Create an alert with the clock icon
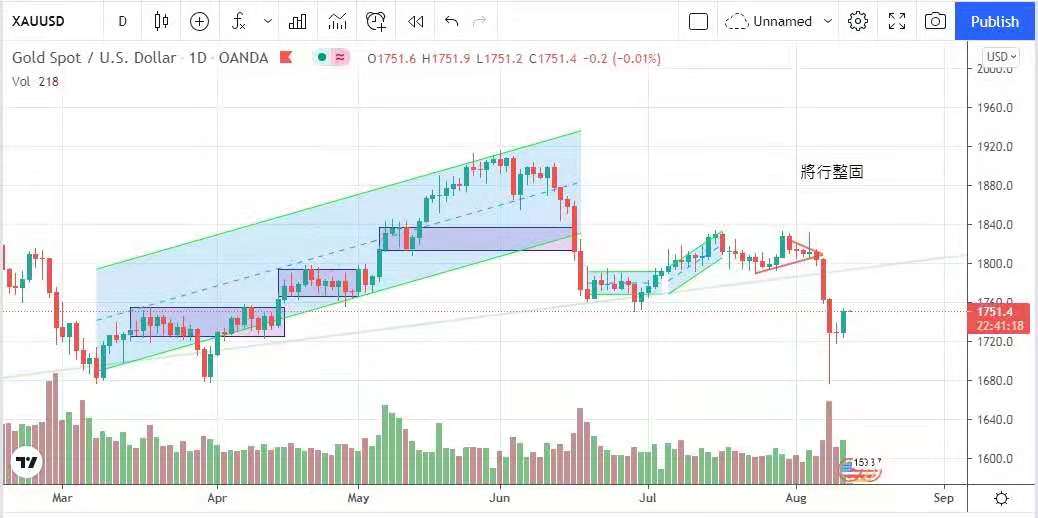 pyautogui.click(x=376, y=21)
